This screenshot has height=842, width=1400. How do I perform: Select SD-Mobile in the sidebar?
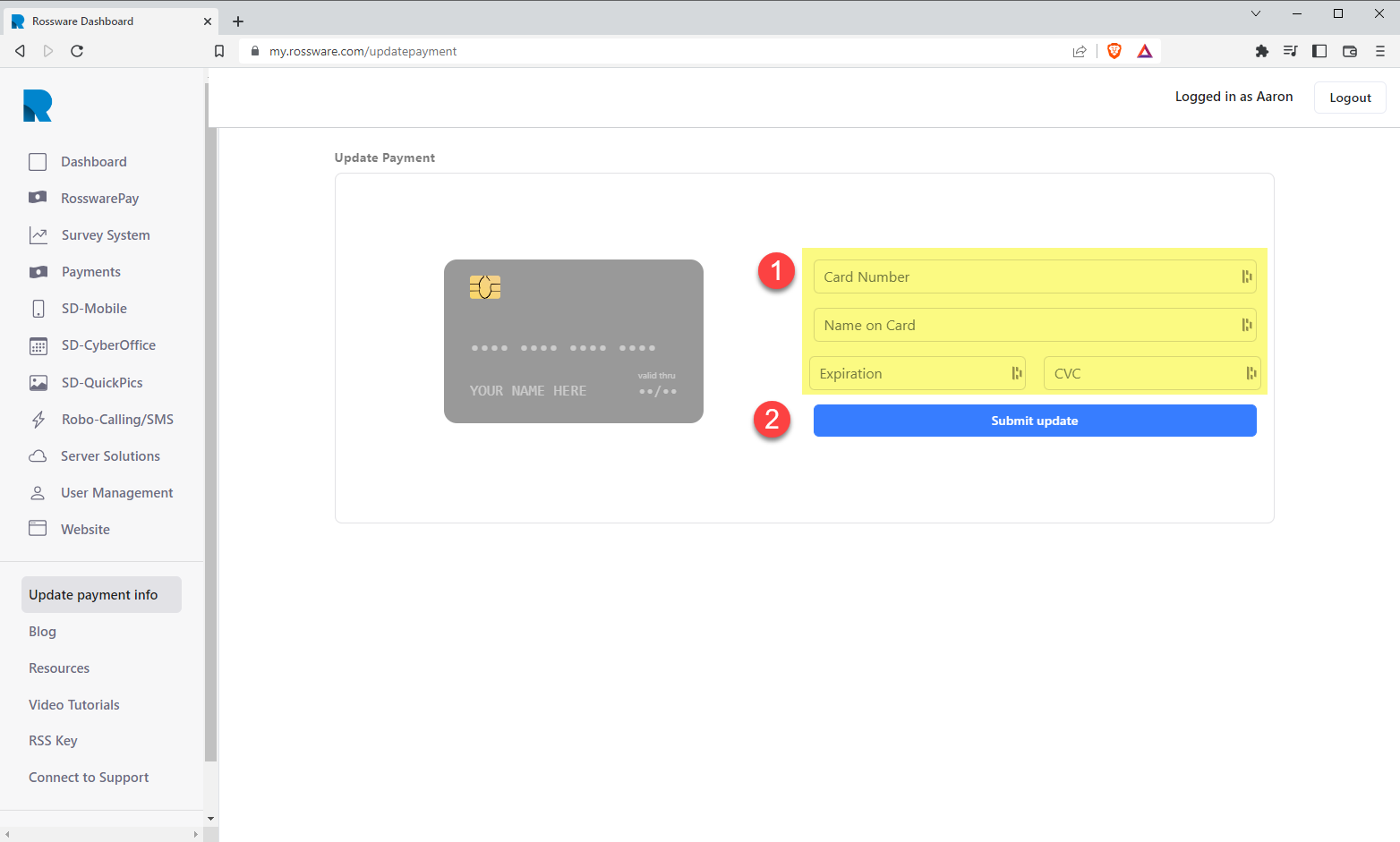coord(95,308)
